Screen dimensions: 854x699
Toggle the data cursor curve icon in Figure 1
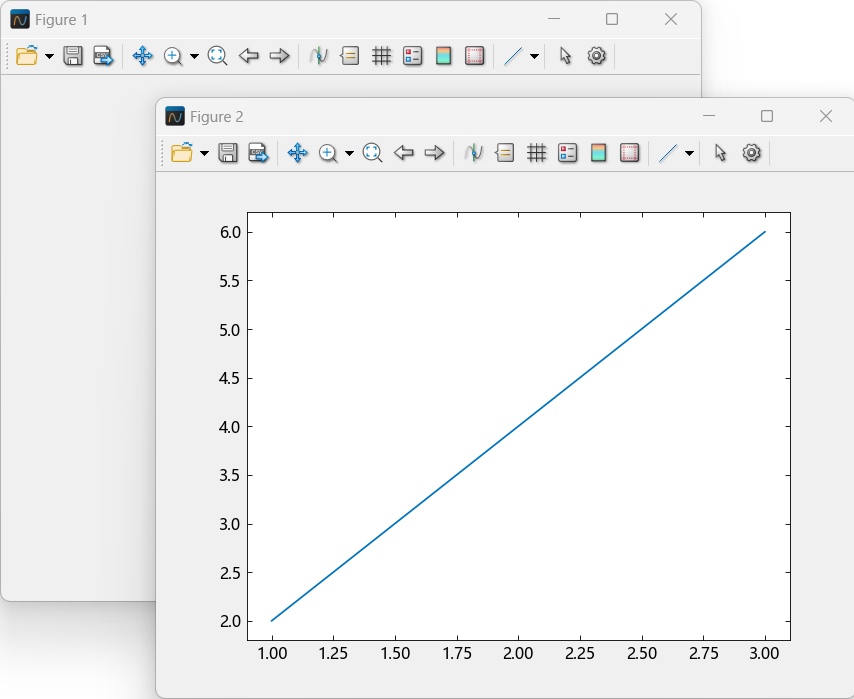(319, 56)
